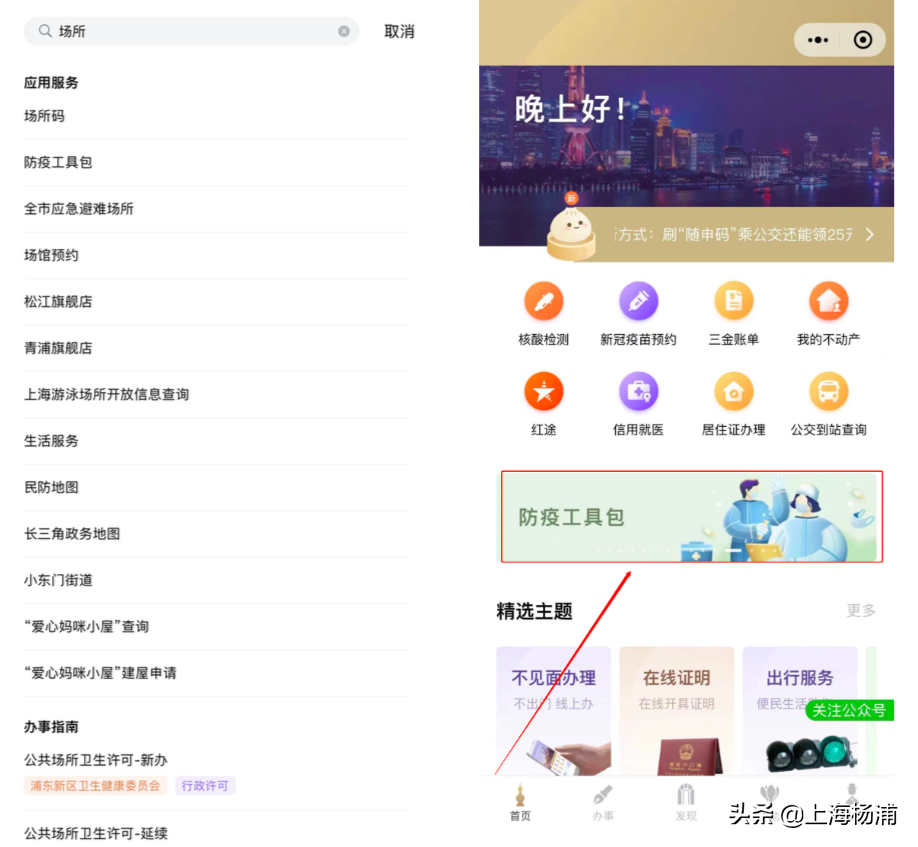918x847 pixels.
Task: Tap the circular capsule exit icon
Action: point(862,40)
